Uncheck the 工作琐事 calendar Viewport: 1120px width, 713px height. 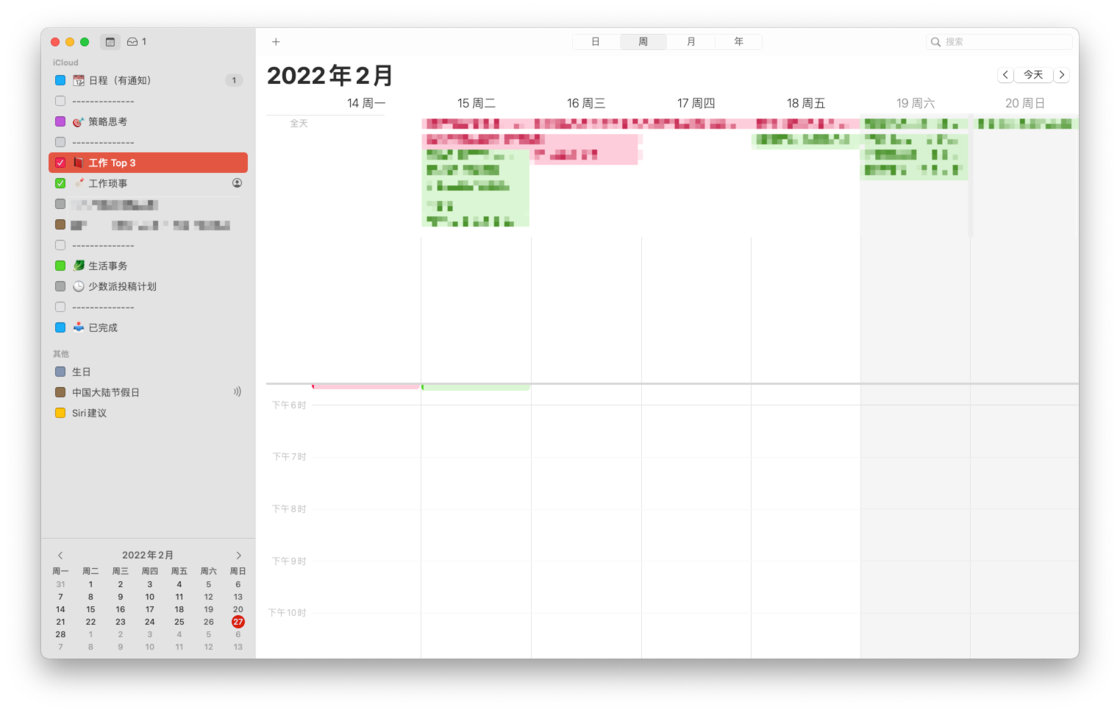60,184
